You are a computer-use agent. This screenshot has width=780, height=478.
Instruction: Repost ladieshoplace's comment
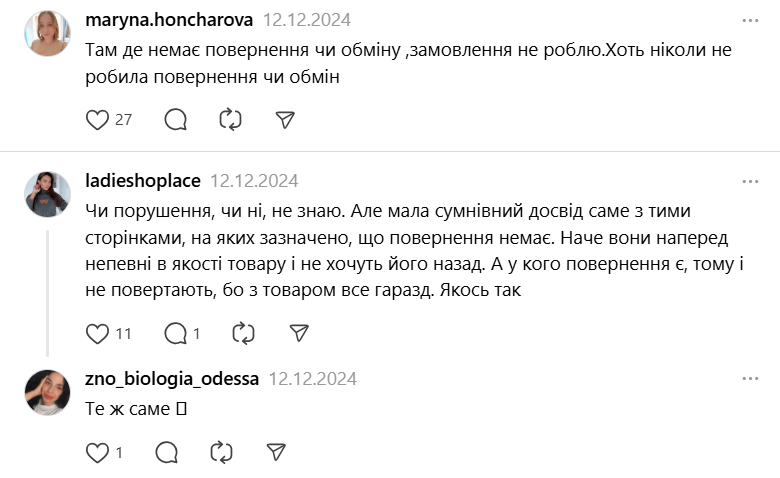point(243,333)
